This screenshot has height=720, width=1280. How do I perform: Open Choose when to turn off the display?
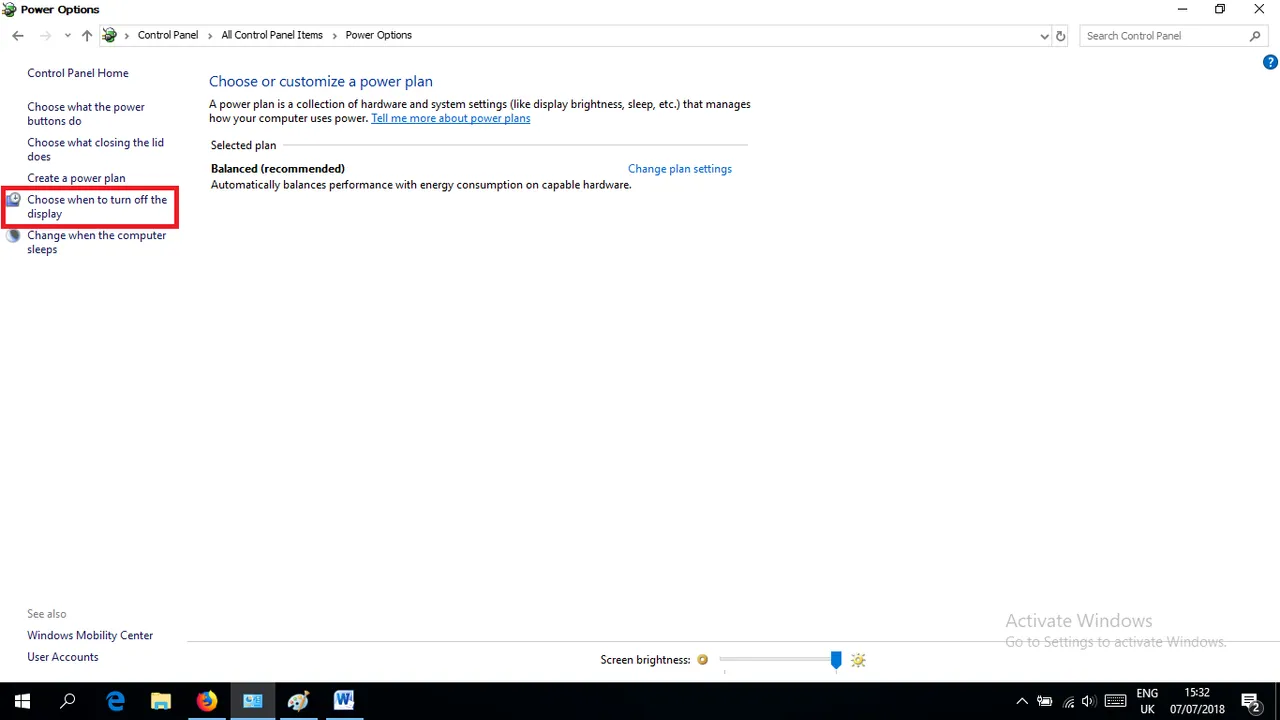pyautogui.click(x=97, y=207)
